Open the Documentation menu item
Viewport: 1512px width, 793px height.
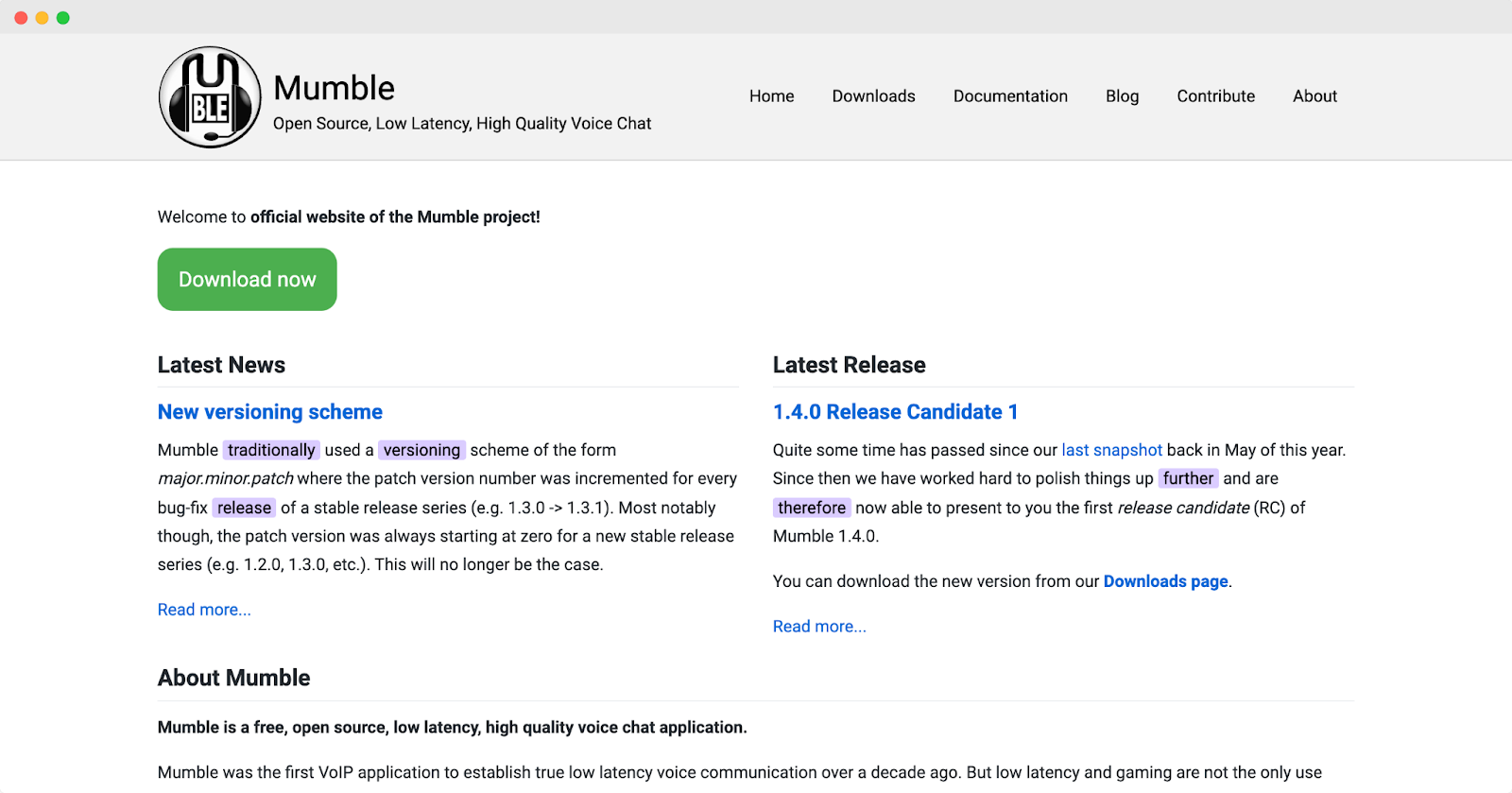1010,96
